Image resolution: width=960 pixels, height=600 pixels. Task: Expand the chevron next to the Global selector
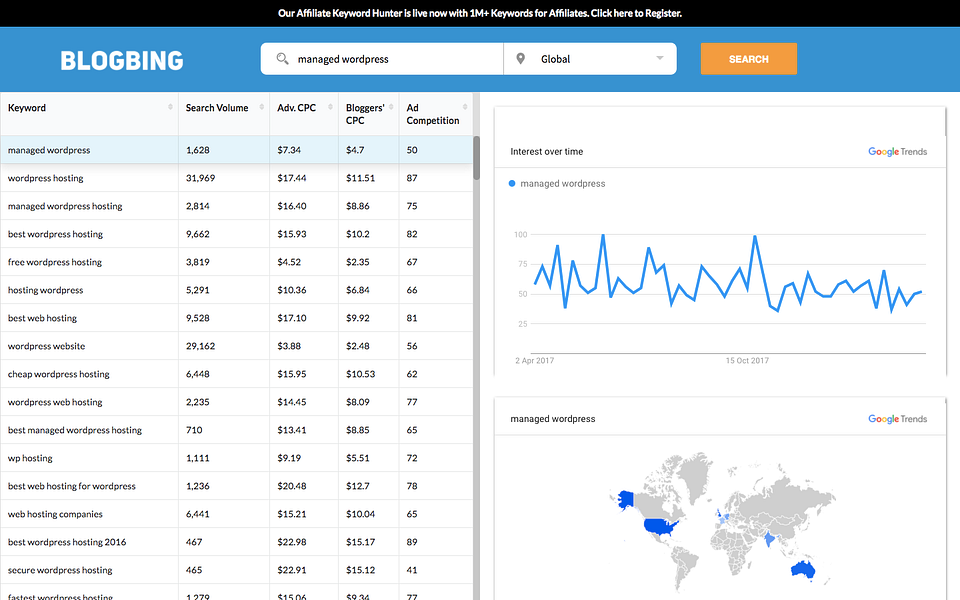661,59
